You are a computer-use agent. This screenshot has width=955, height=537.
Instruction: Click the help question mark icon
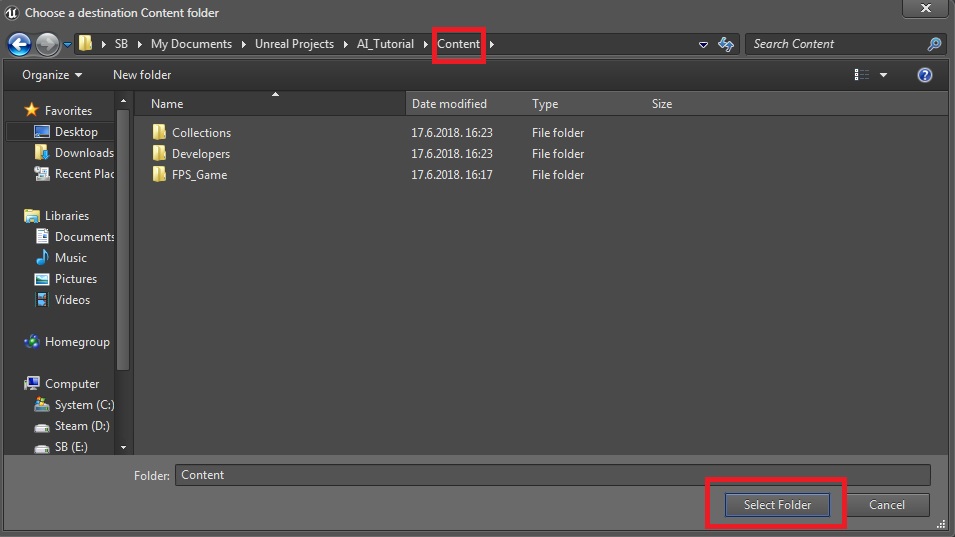[925, 75]
